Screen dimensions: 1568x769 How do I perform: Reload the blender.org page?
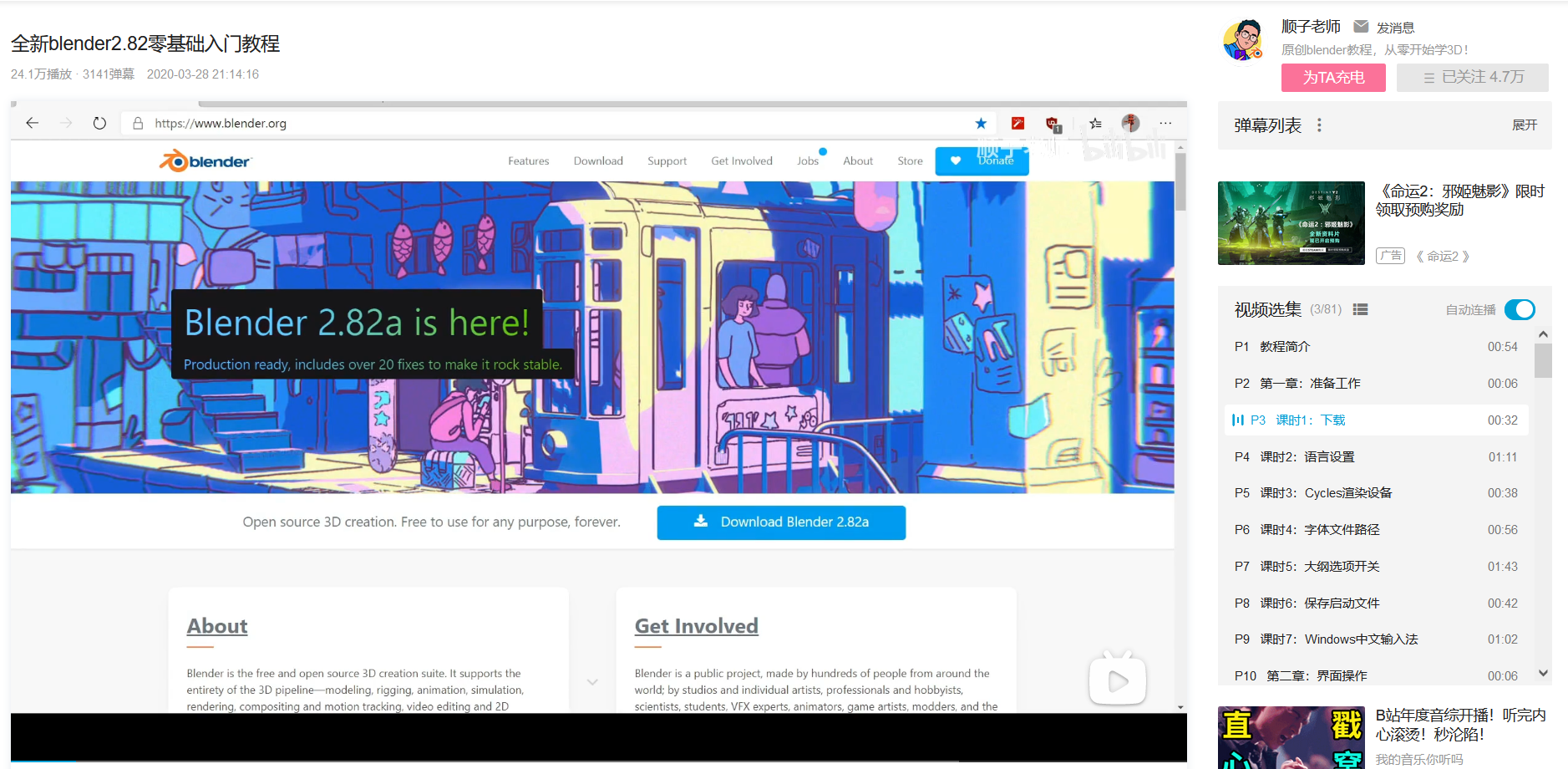coord(99,123)
